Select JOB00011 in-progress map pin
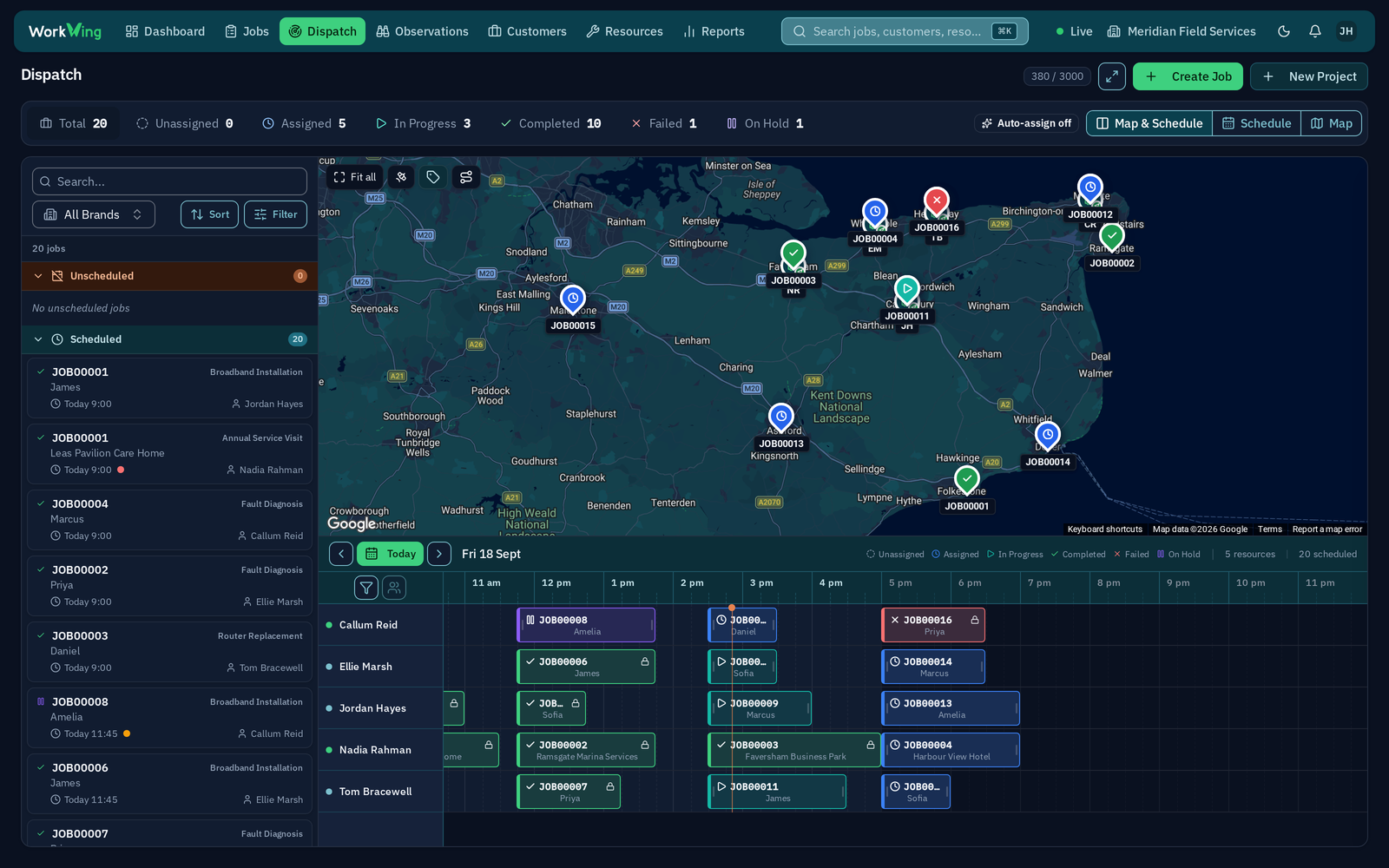 click(x=907, y=291)
